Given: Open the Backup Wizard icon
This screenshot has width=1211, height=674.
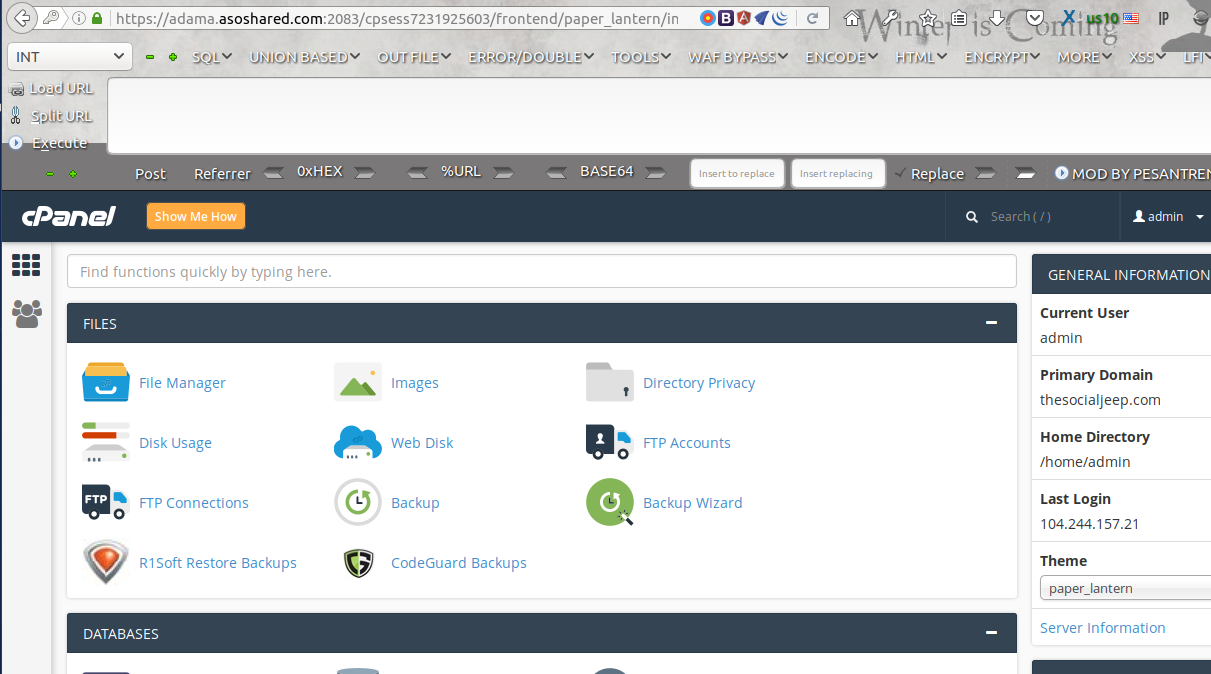Looking at the screenshot, I should [610, 502].
